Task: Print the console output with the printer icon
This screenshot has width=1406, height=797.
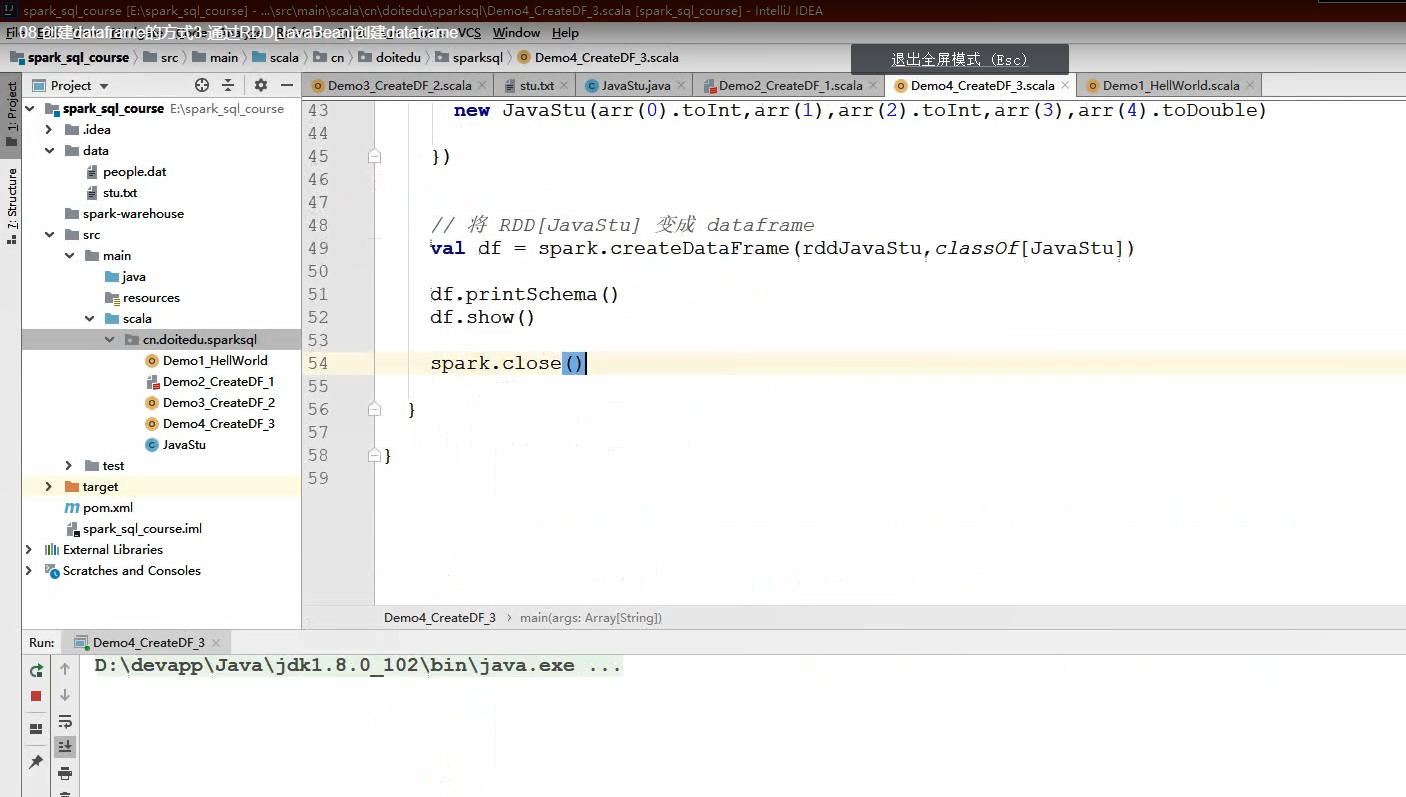Action: [x=65, y=773]
